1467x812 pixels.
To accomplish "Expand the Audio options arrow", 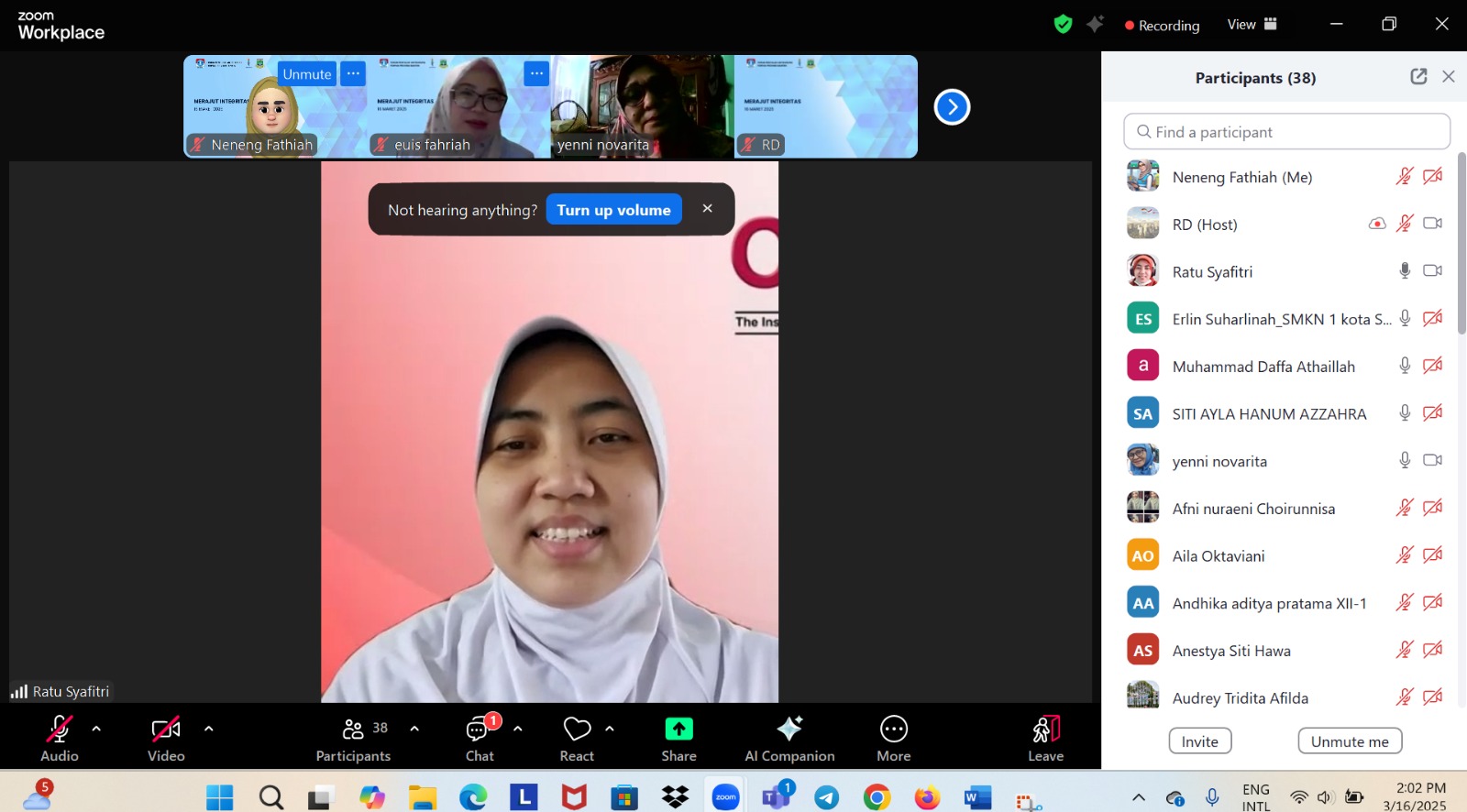I will tap(96, 729).
